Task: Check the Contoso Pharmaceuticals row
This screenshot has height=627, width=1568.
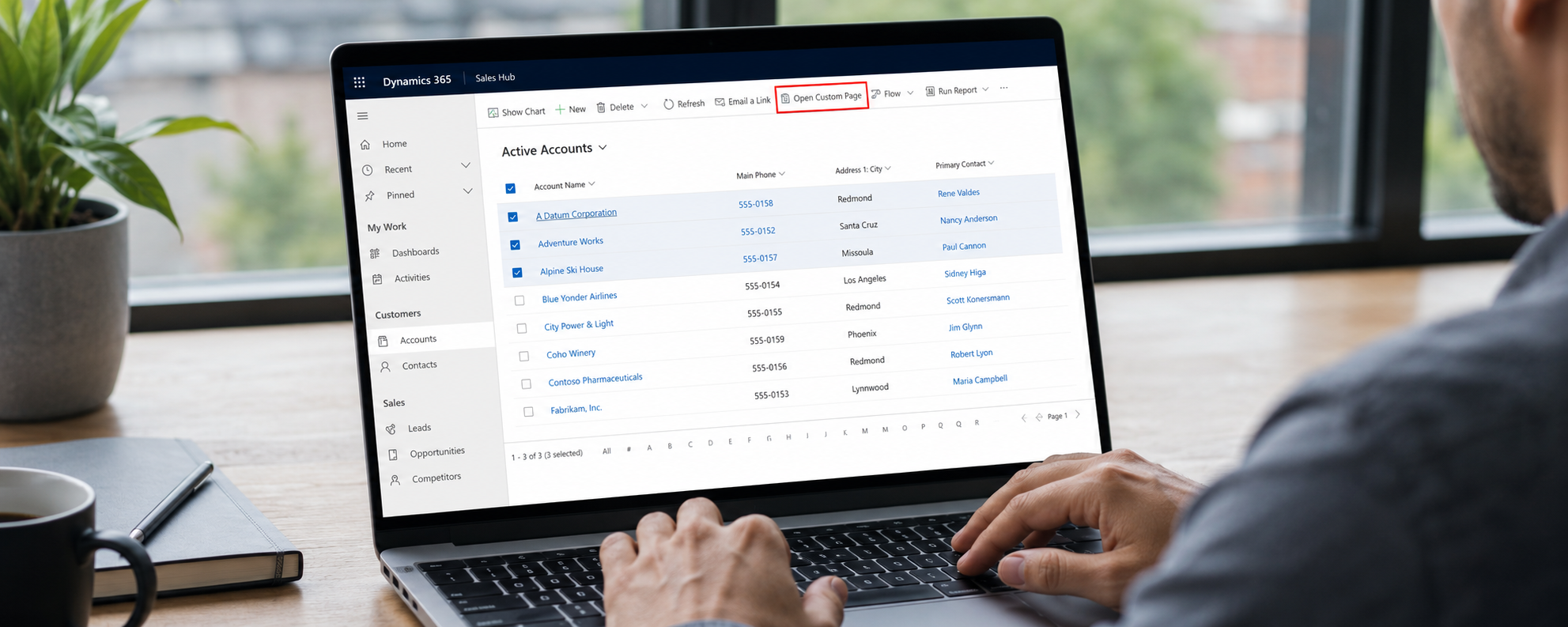Action: 526,384
